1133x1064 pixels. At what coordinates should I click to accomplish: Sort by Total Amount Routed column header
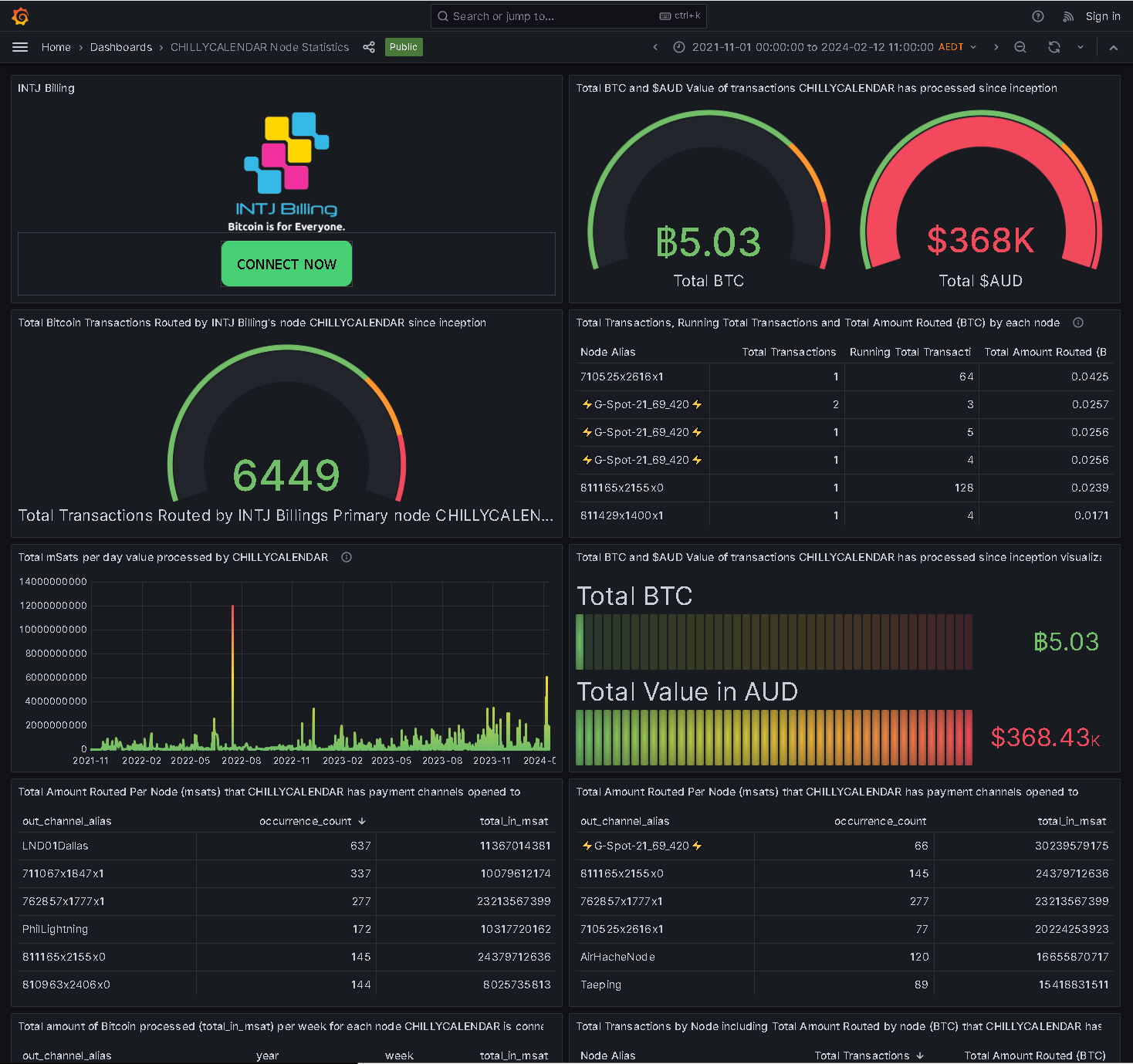(1045, 352)
